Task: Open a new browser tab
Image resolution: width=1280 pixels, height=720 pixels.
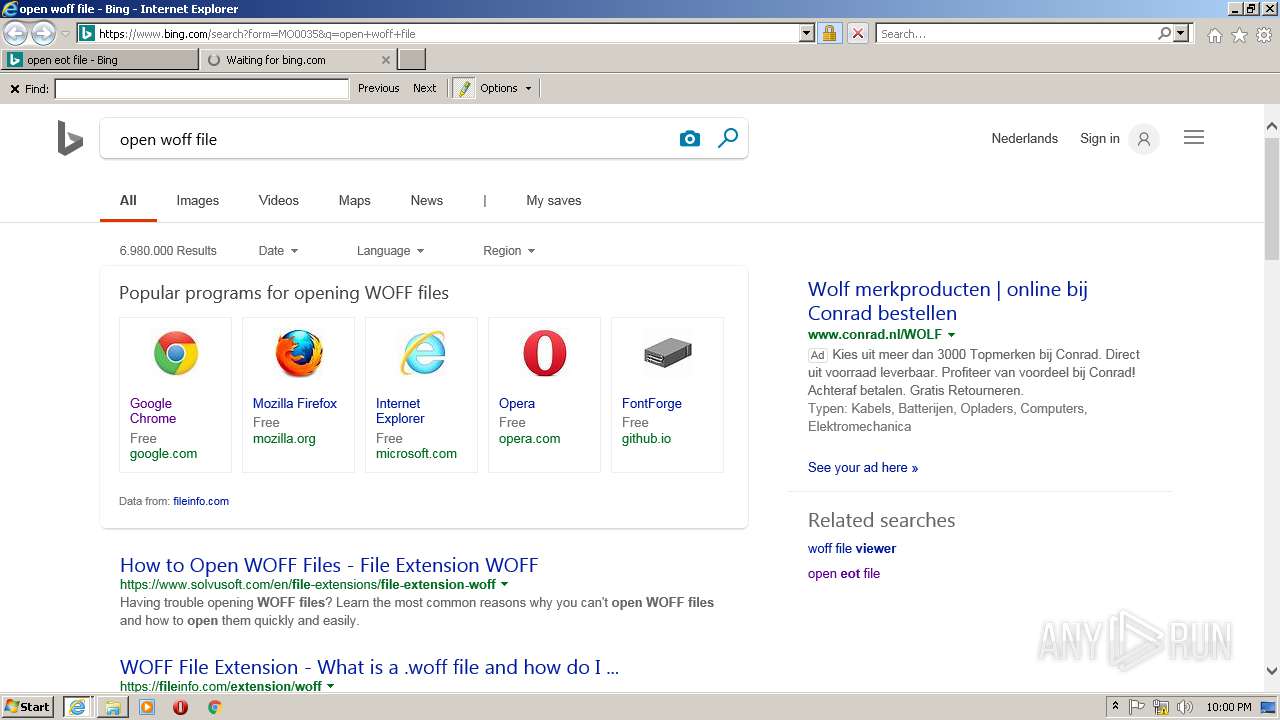Action: (x=412, y=60)
